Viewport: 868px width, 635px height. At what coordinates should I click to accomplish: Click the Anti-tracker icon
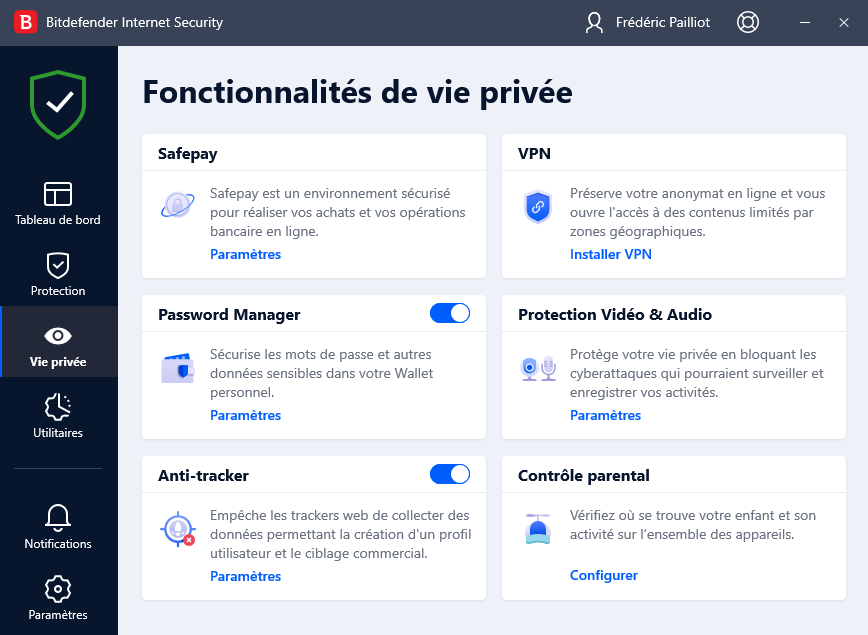coord(178,529)
